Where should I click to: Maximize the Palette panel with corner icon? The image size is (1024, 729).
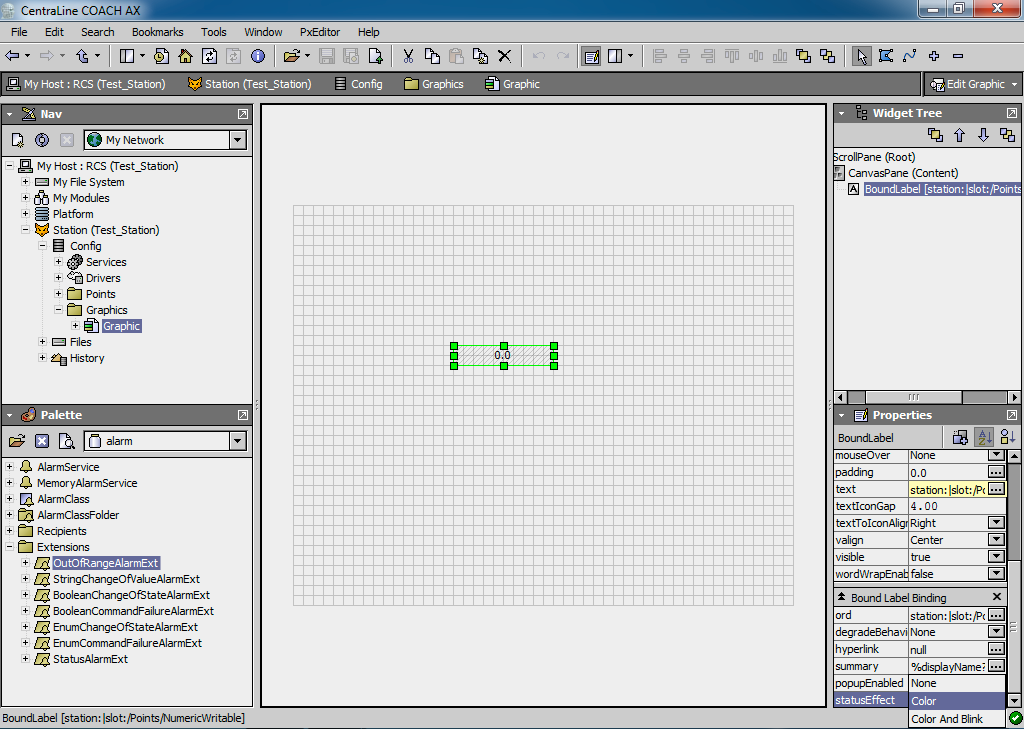[x=243, y=415]
